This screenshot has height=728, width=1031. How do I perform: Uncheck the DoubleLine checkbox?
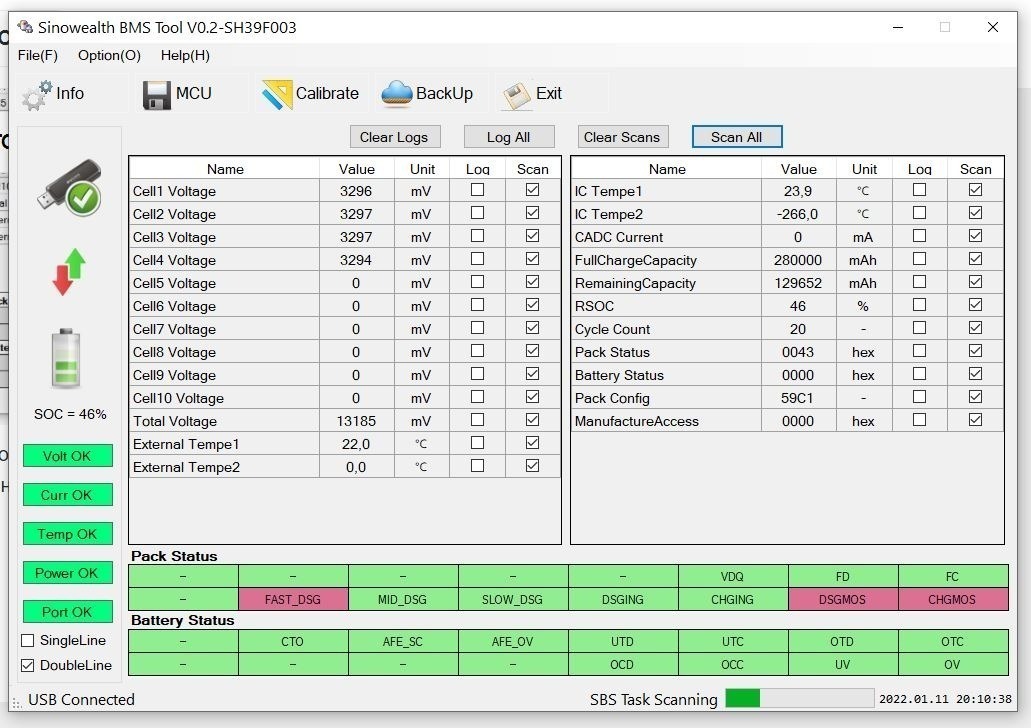pos(28,666)
